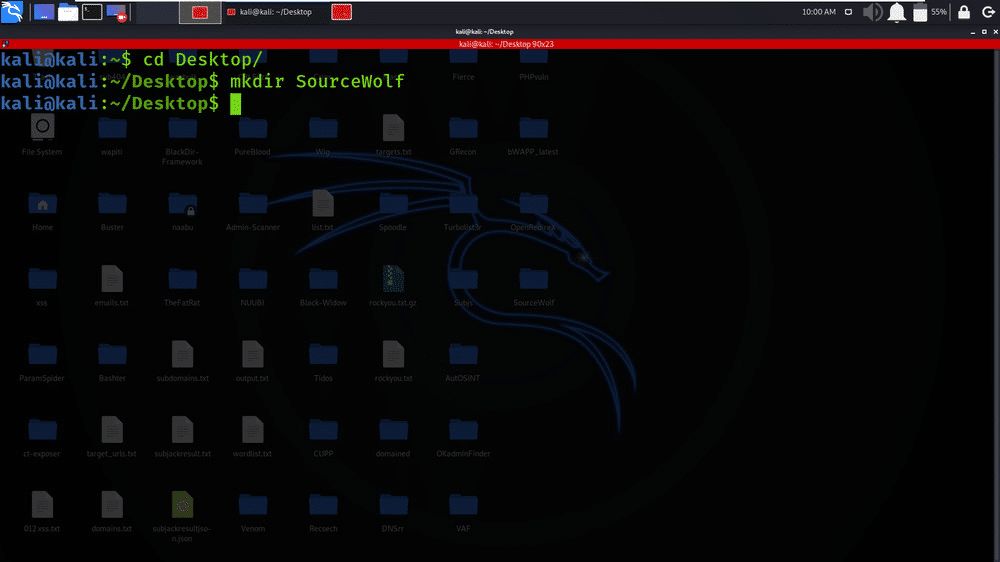Click the green terminal cursor block
Viewport: 1000px width, 562px height.
[x=235, y=103]
